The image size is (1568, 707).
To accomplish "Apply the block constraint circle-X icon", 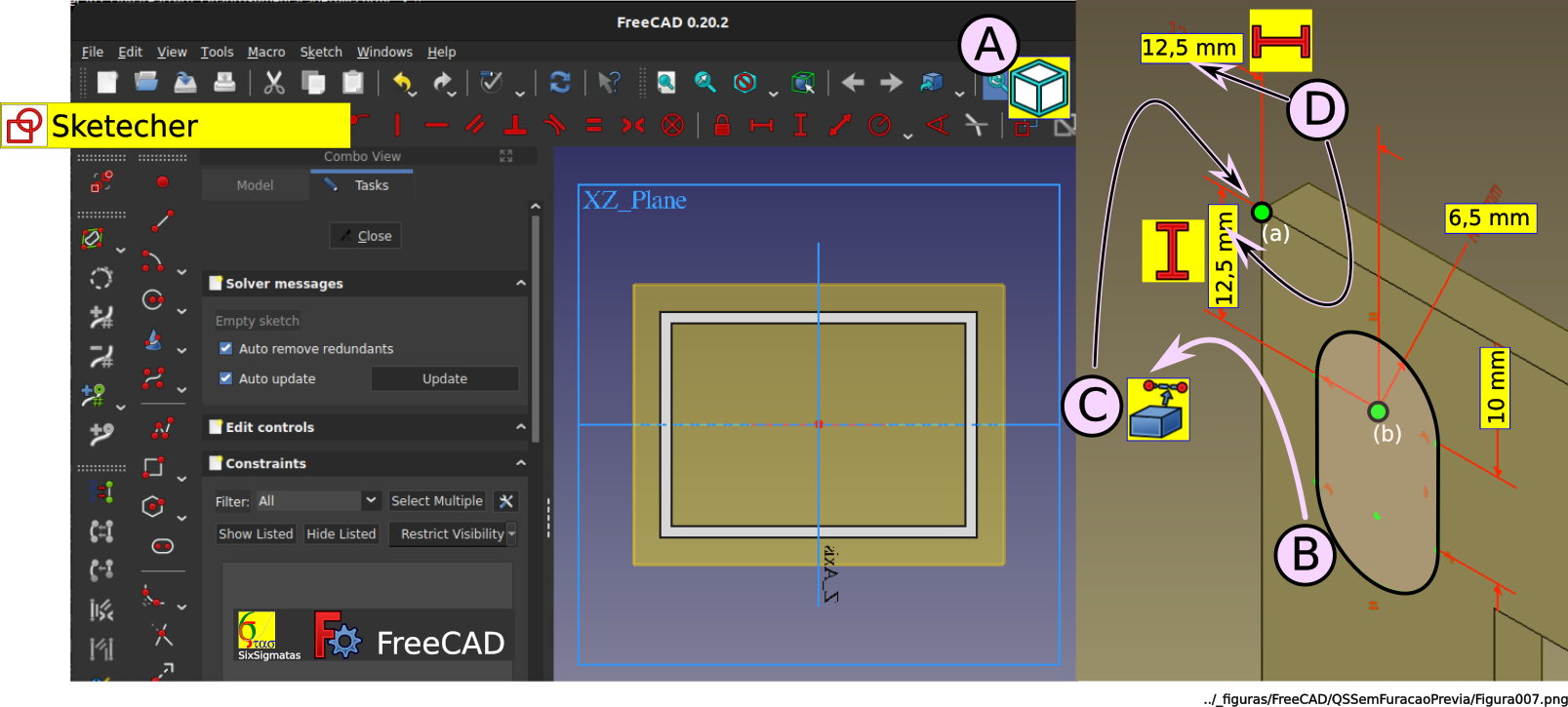I will (x=672, y=125).
